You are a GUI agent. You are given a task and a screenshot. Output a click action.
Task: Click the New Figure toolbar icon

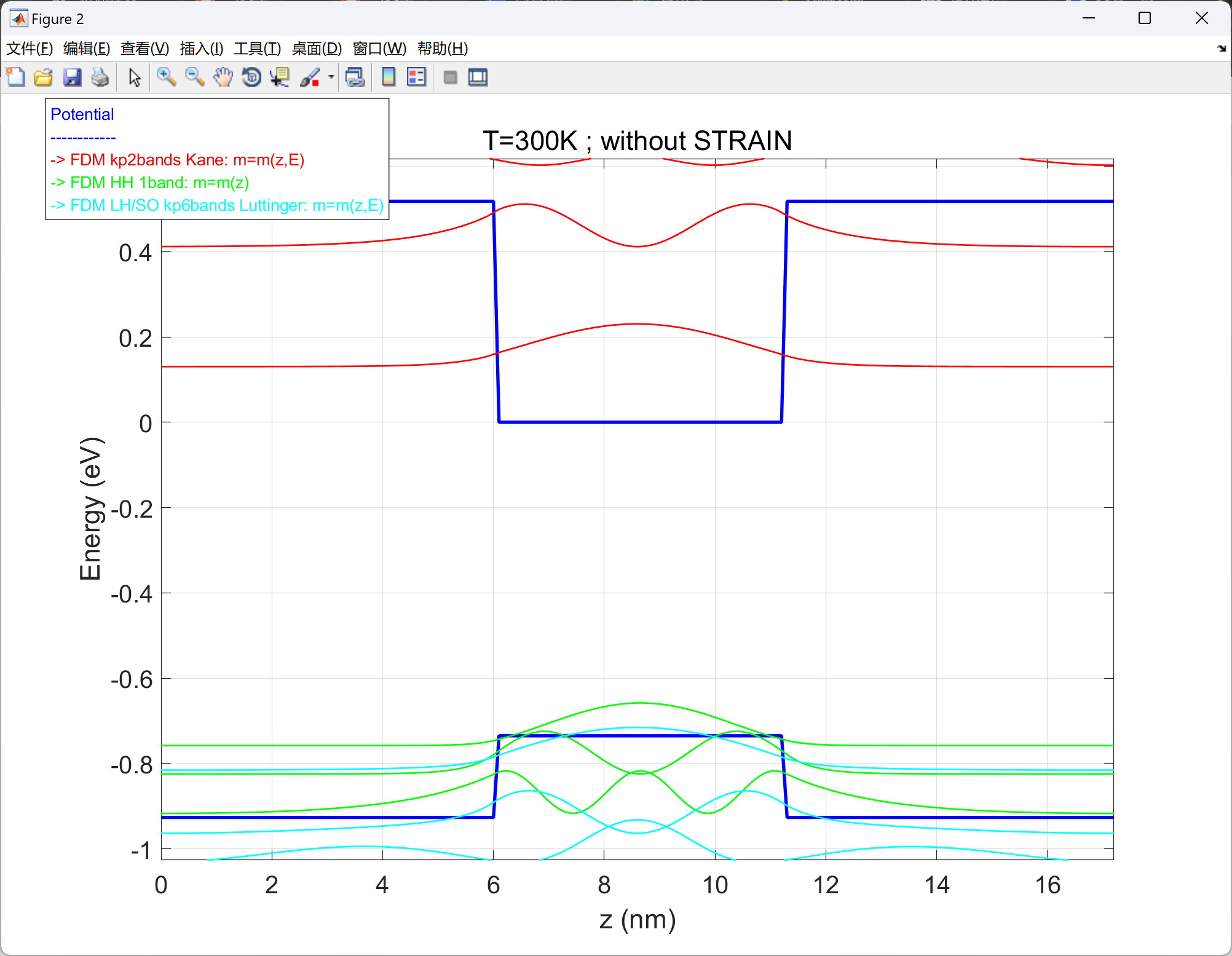15,77
